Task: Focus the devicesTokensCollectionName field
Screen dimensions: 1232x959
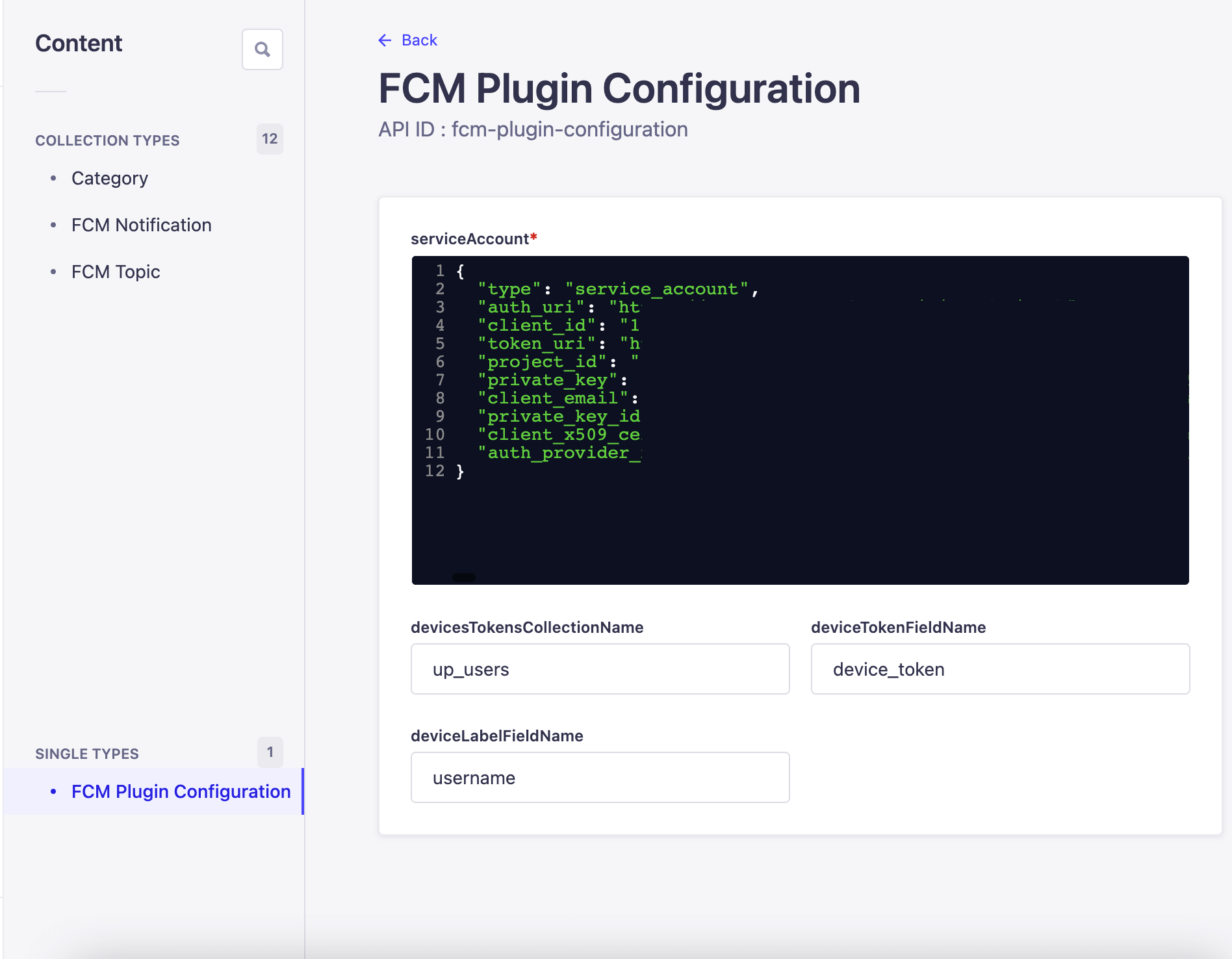Action: 600,669
